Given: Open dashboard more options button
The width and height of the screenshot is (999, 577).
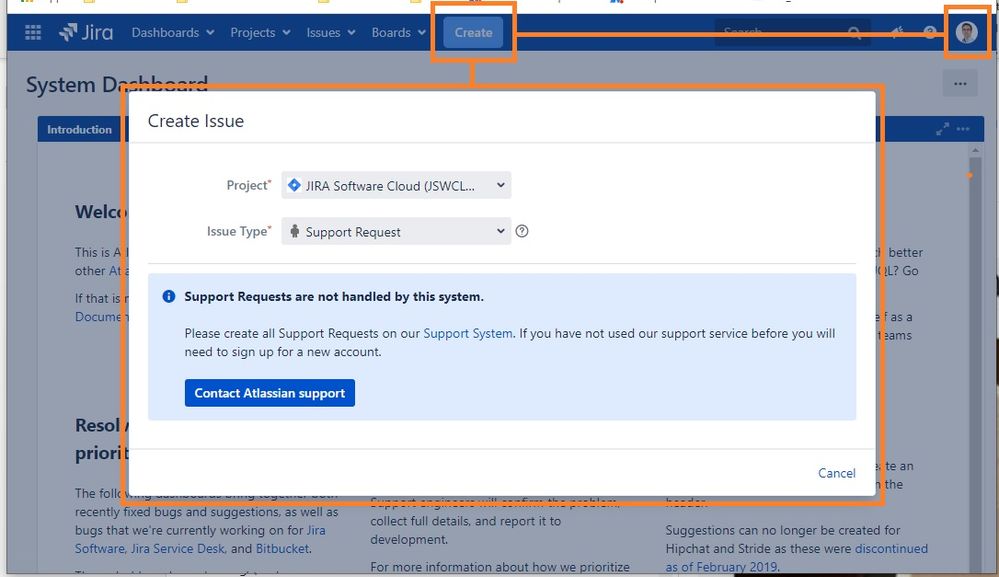Looking at the screenshot, I should pos(959,83).
